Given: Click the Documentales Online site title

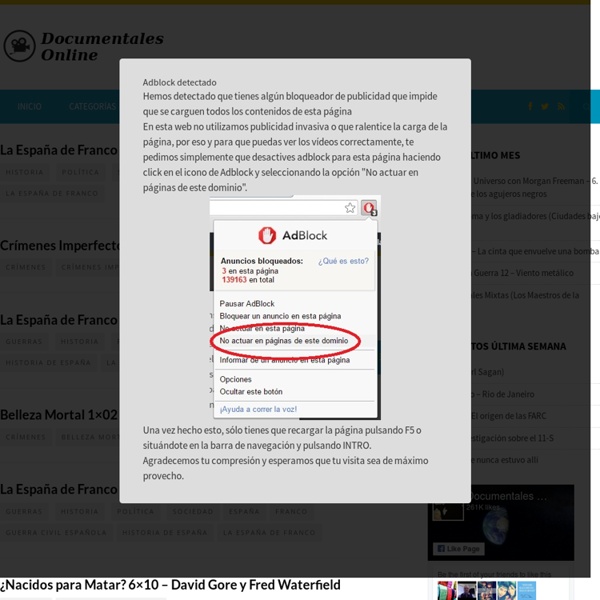Looking at the screenshot, I should (102, 46).
